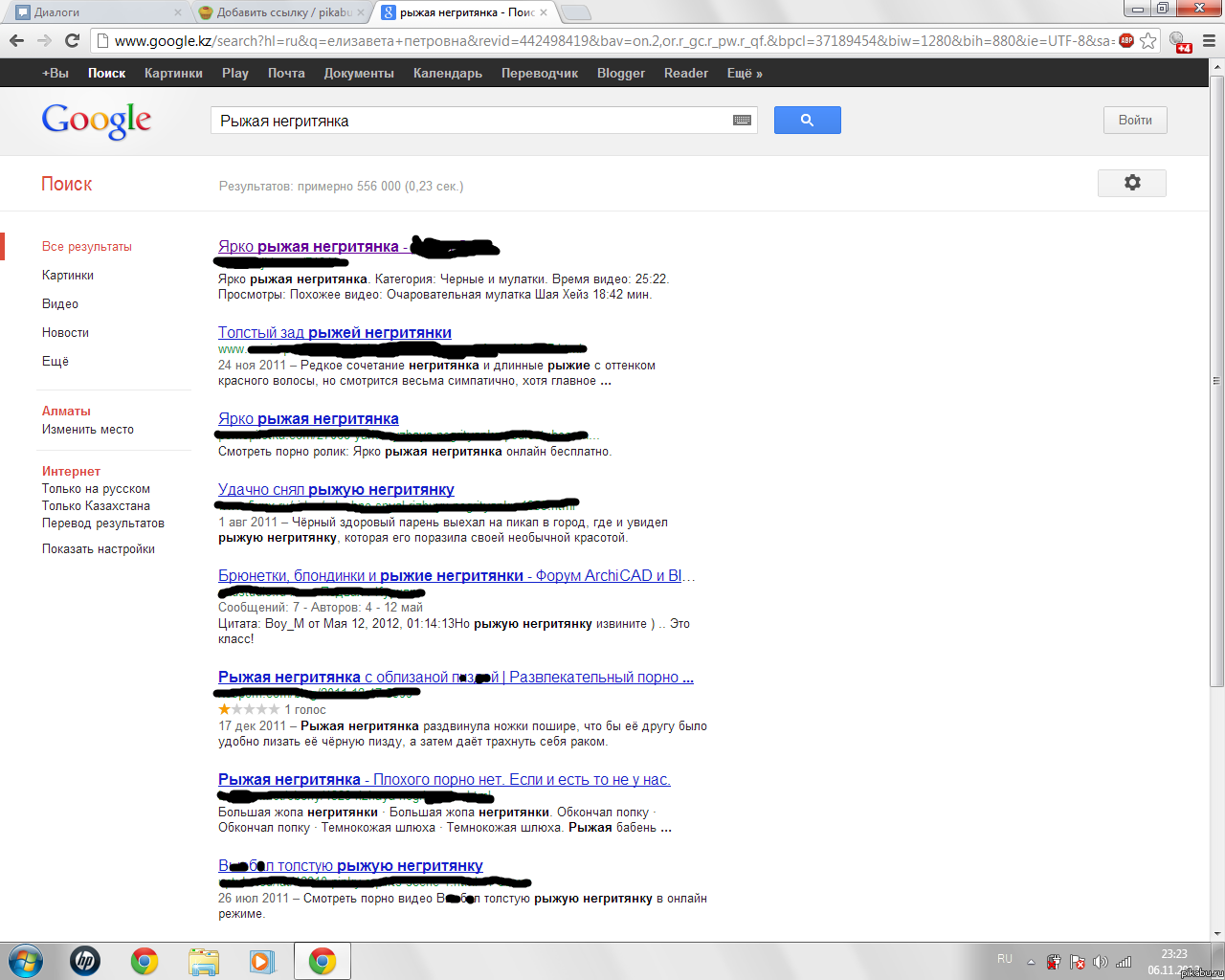
Task: Bookmark the page with the star icon
Action: pyautogui.click(x=1148, y=40)
